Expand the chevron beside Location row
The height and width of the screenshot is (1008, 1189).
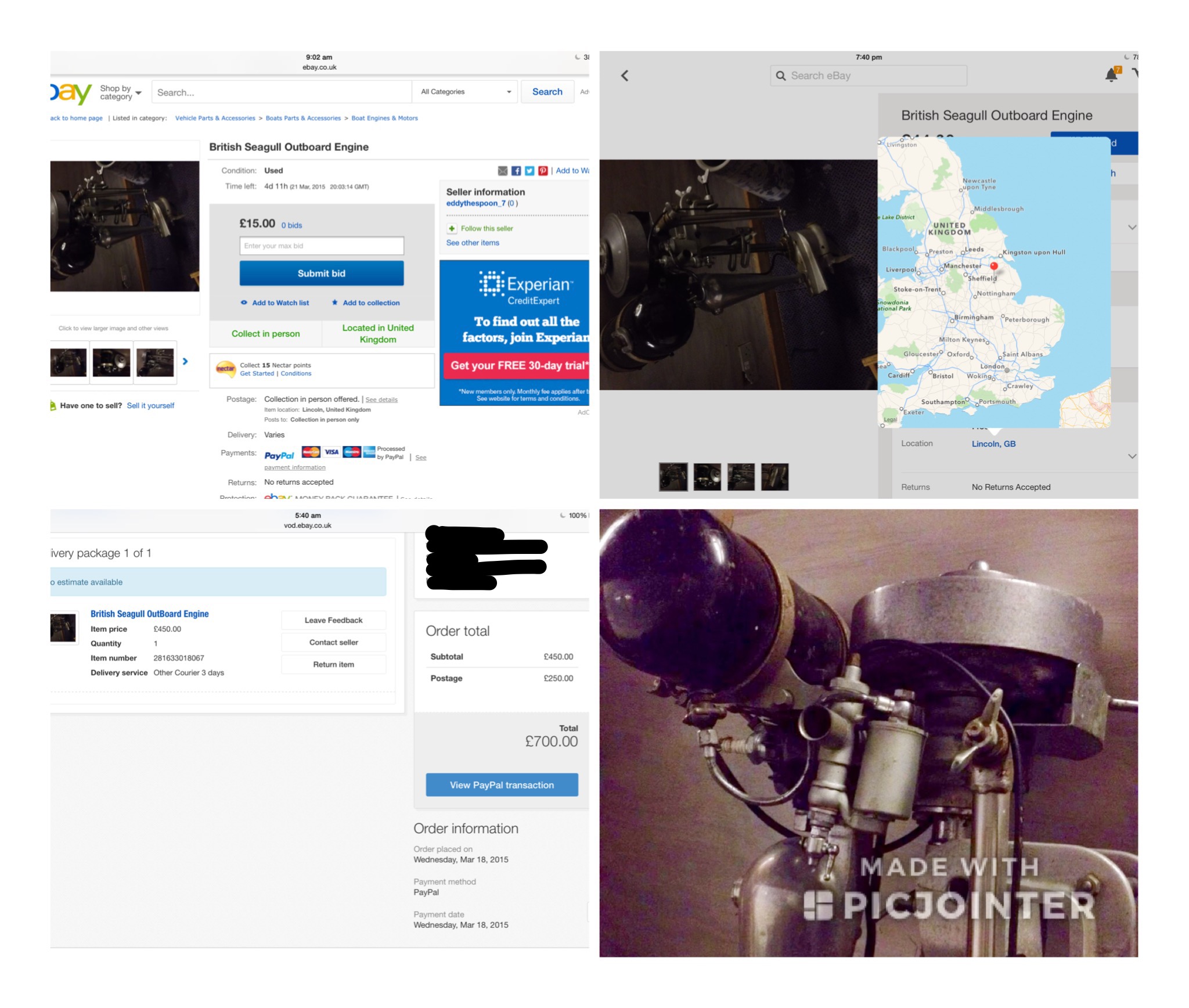pos(1132,456)
